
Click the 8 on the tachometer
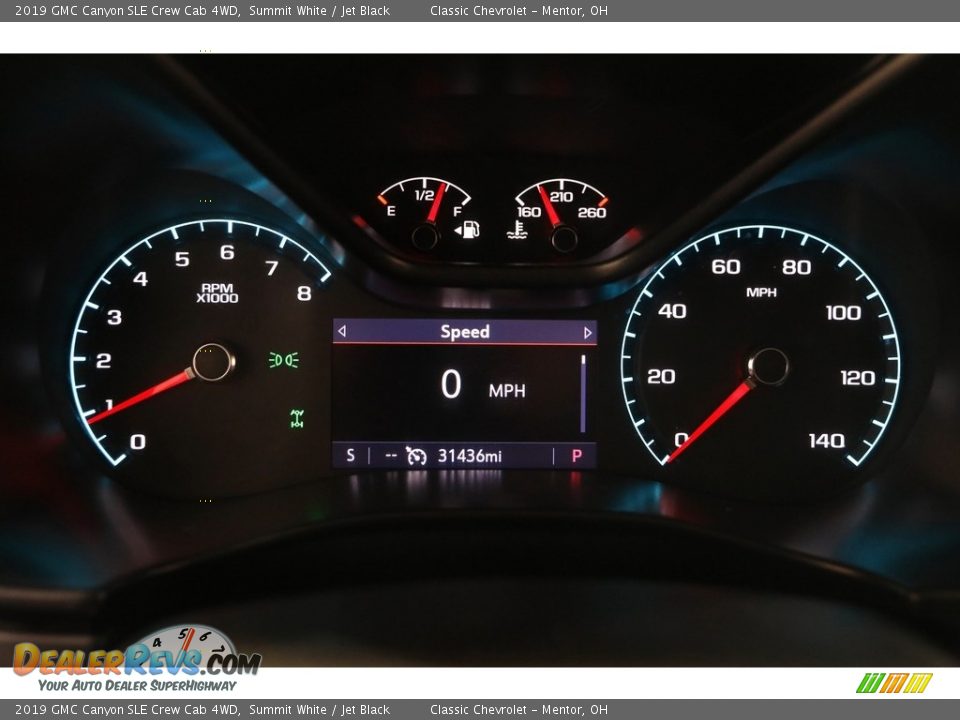304,294
